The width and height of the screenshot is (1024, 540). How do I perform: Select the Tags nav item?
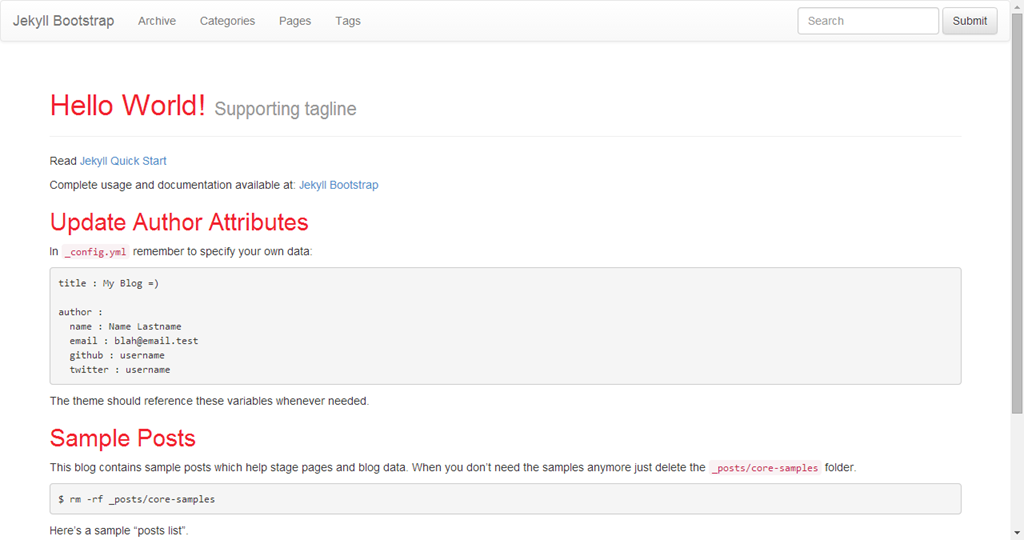pos(347,21)
